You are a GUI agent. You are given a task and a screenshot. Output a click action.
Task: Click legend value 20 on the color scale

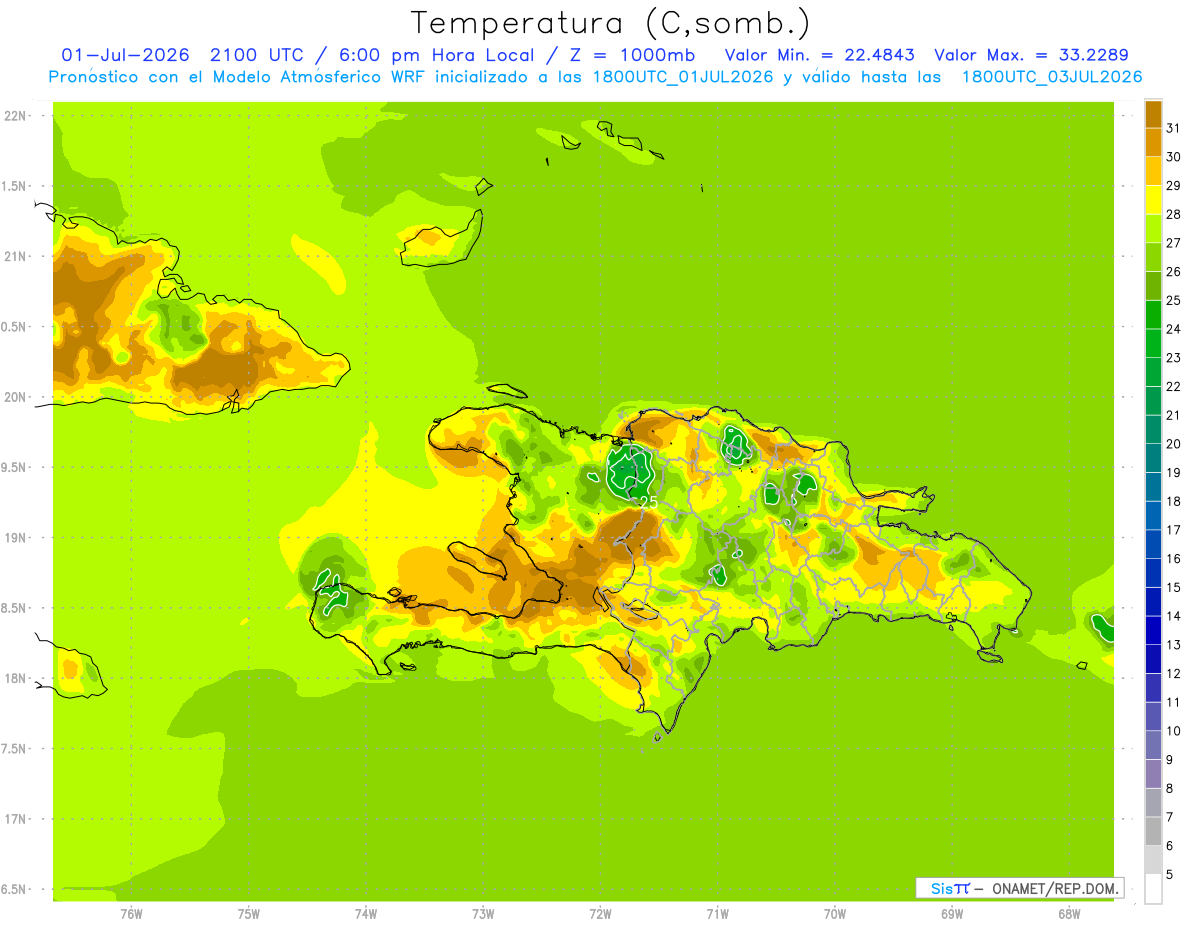coord(1174,444)
